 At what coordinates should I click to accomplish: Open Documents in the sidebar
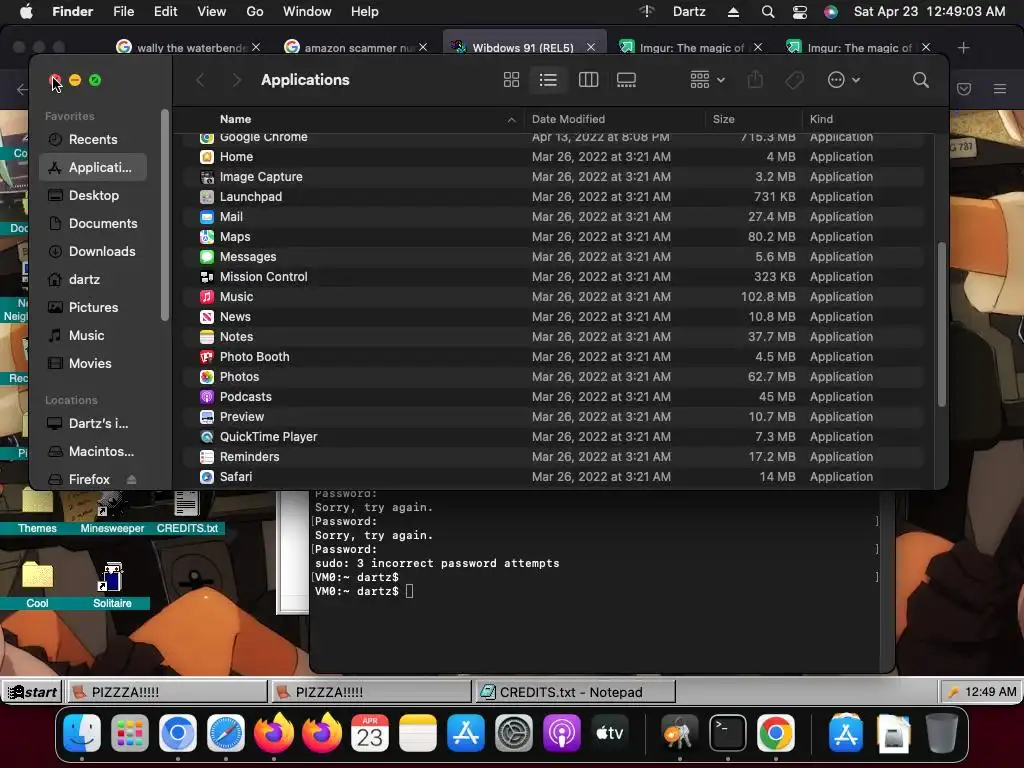(x=93, y=223)
